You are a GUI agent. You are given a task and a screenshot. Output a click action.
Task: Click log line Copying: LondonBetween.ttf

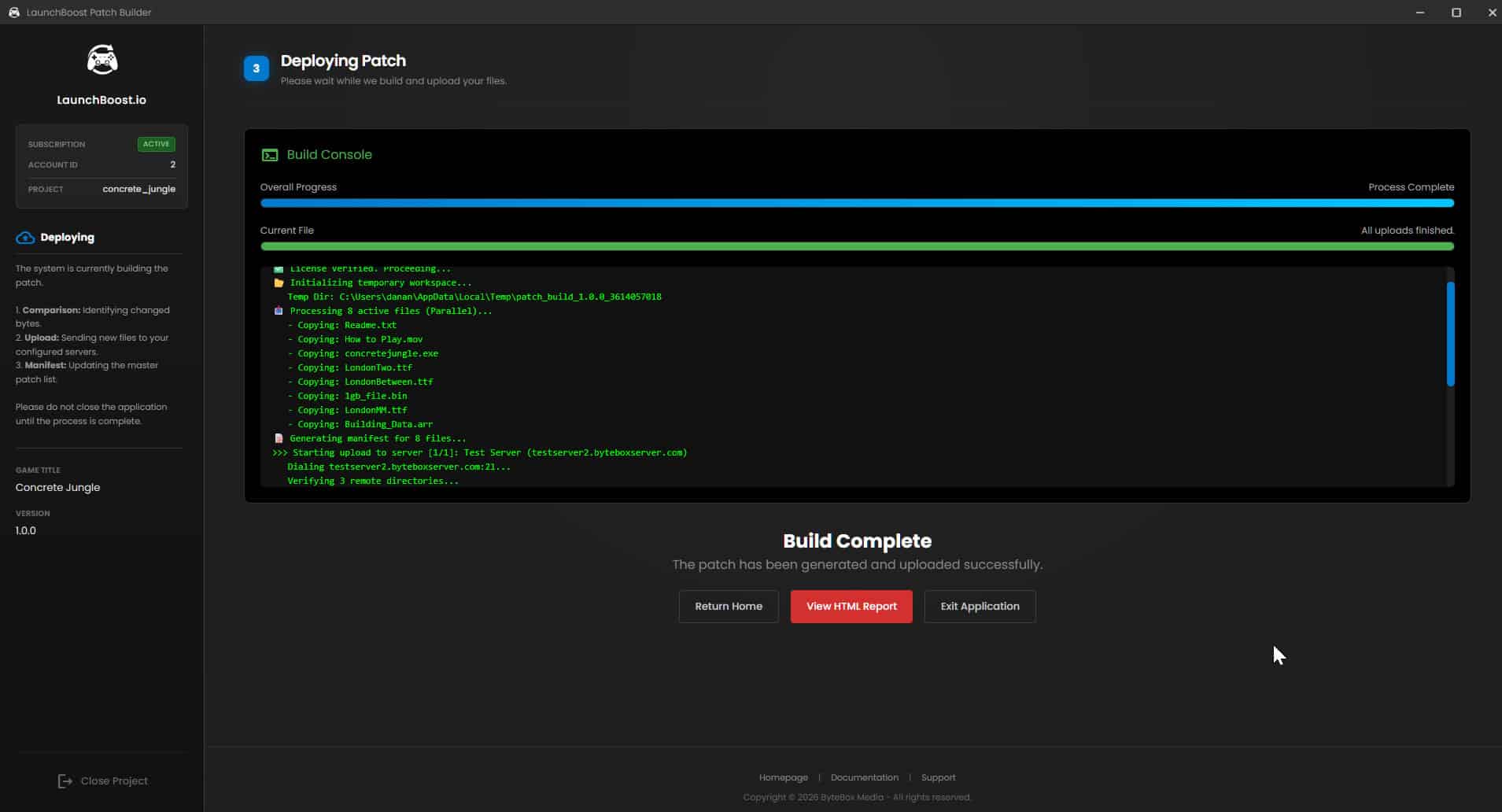click(360, 382)
